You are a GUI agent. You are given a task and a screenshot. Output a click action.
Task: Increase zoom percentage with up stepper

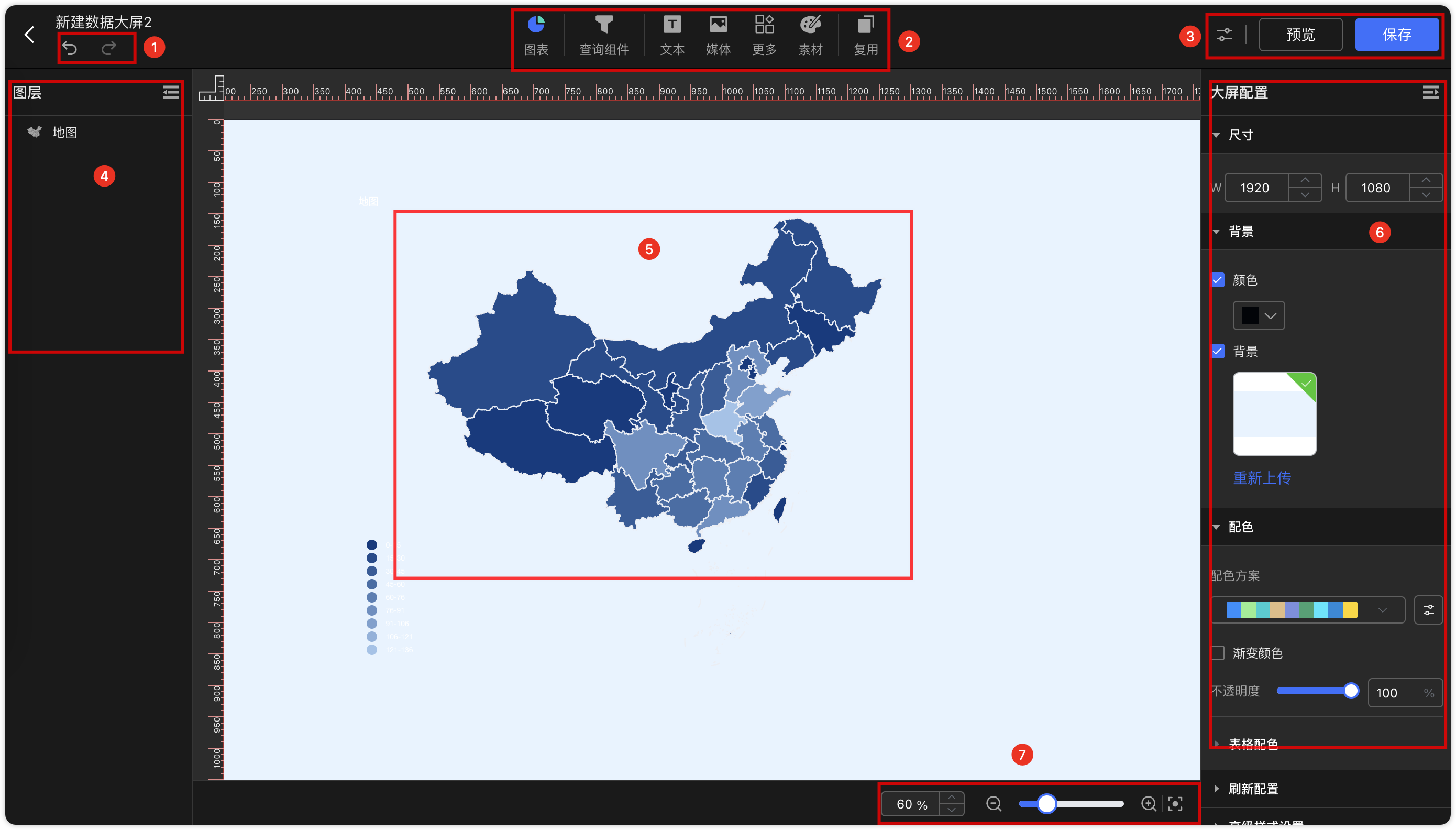[951, 798]
